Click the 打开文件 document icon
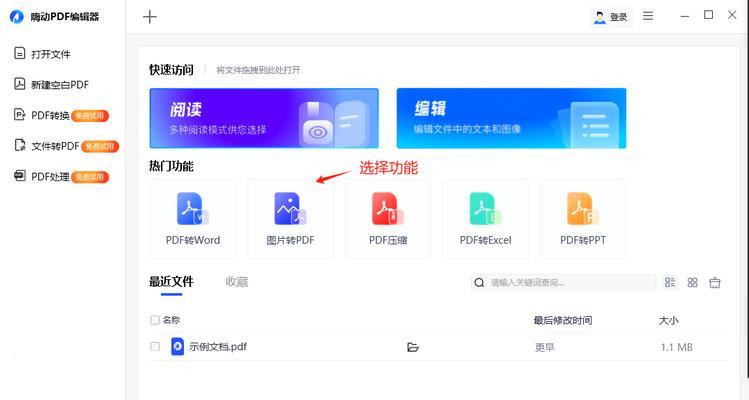Viewport: 749px width, 400px height. click(20, 53)
